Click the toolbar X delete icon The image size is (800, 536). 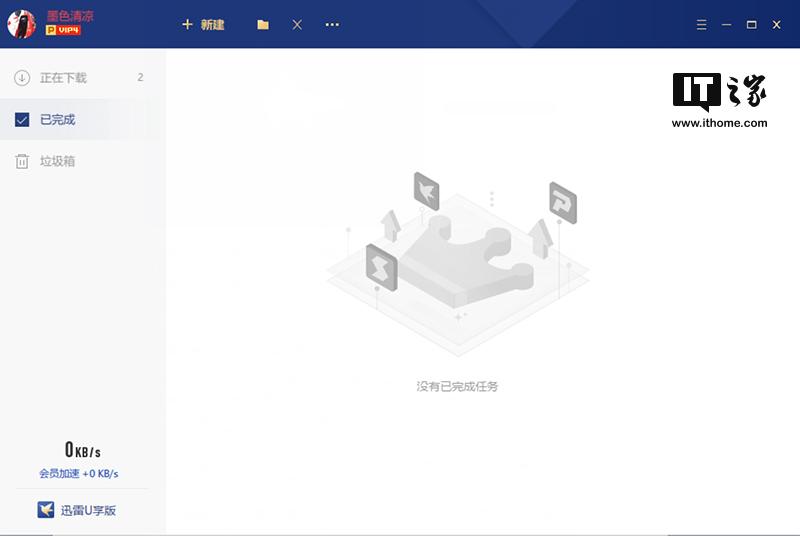tap(297, 24)
